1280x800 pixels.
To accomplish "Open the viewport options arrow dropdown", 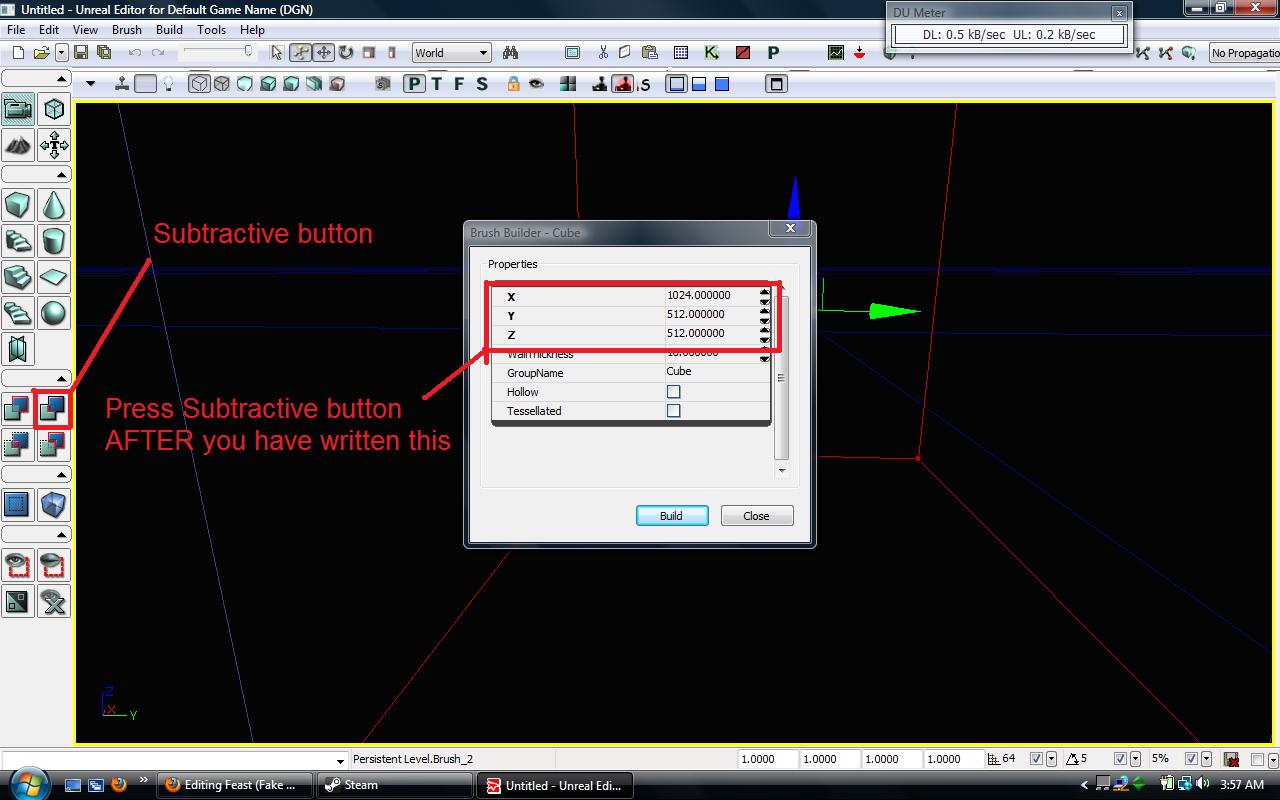I will 91,84.
